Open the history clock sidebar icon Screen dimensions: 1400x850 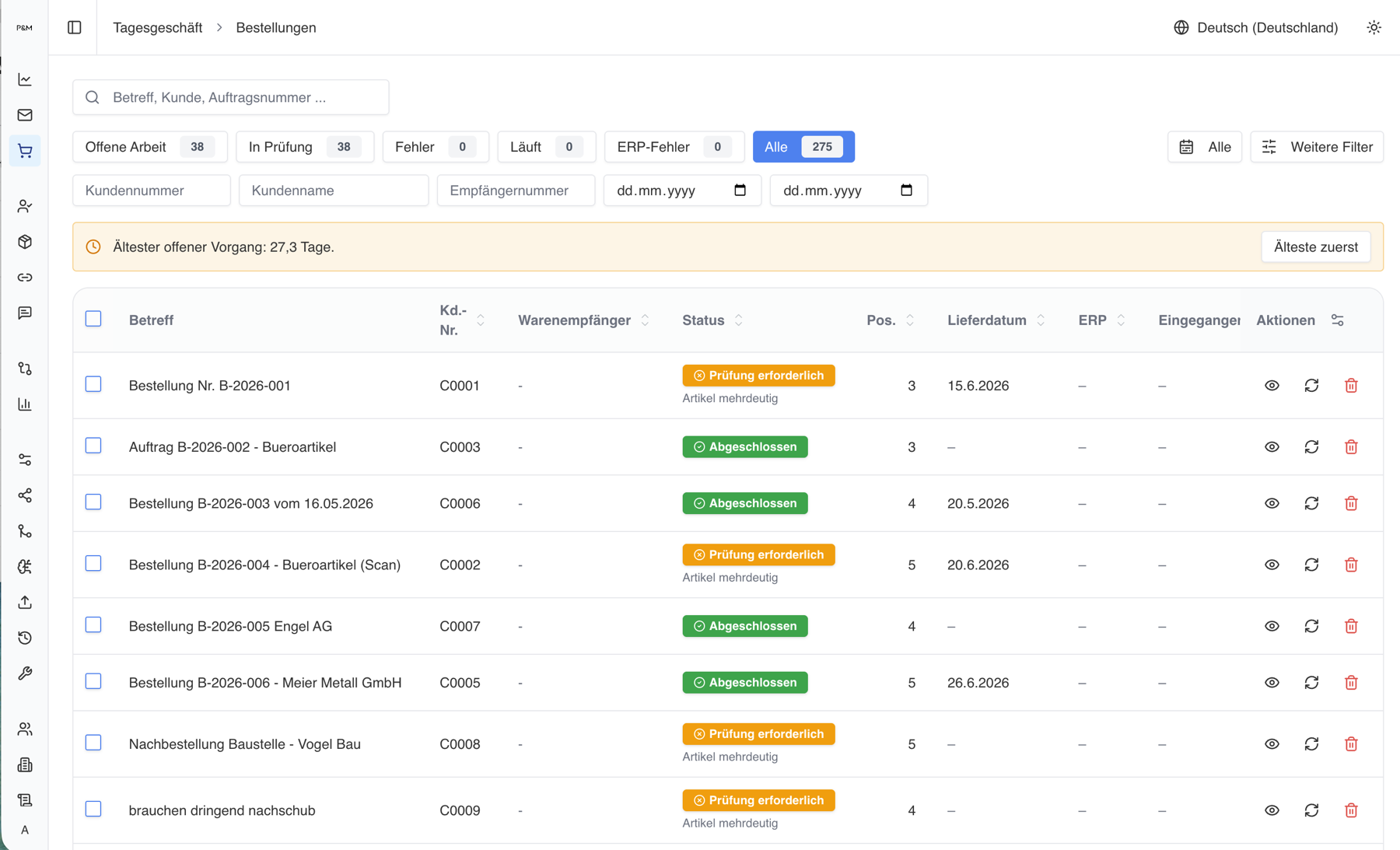(x=25, y=638)
